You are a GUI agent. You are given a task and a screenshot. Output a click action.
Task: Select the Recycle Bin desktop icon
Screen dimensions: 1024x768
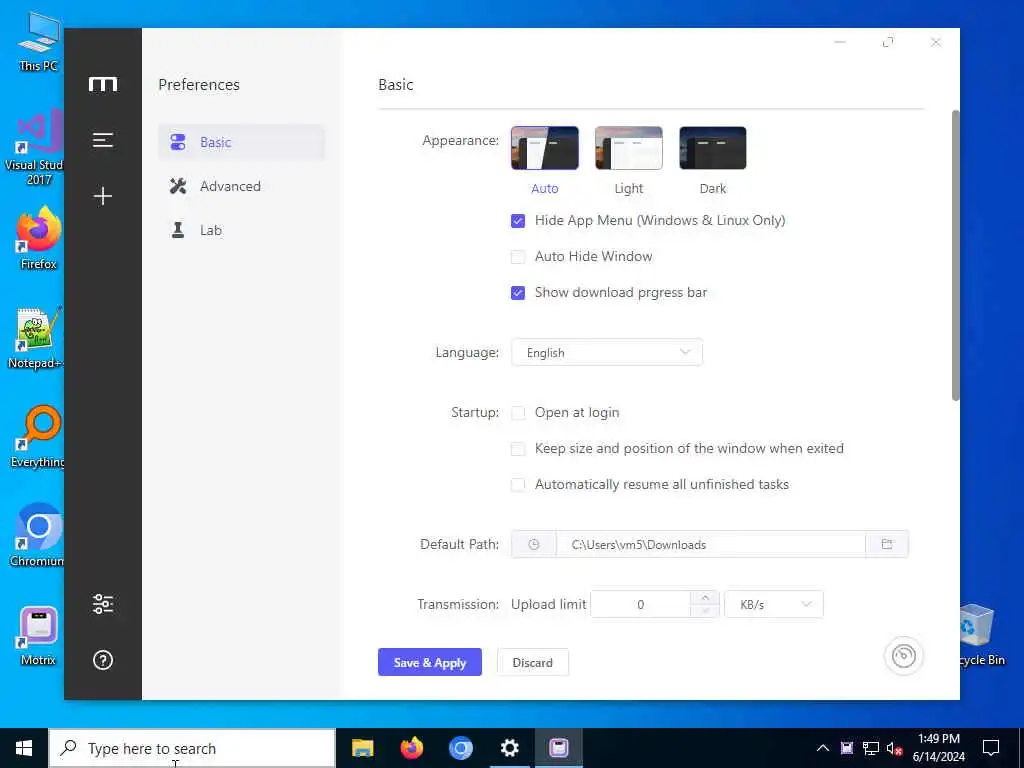[982, 635]
